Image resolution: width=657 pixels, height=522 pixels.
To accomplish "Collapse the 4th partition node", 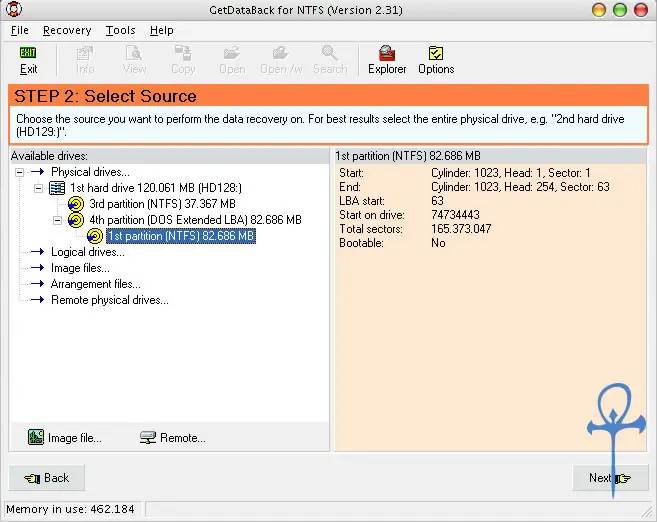I will pos(57,220).
